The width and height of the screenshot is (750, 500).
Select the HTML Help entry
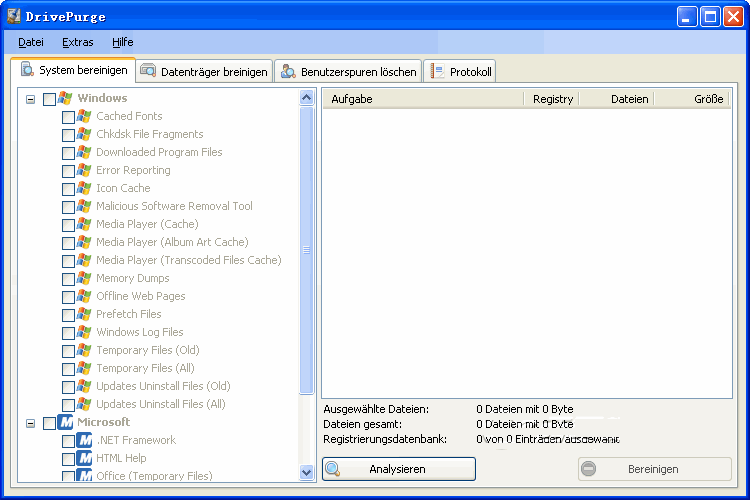pos(121,458)
